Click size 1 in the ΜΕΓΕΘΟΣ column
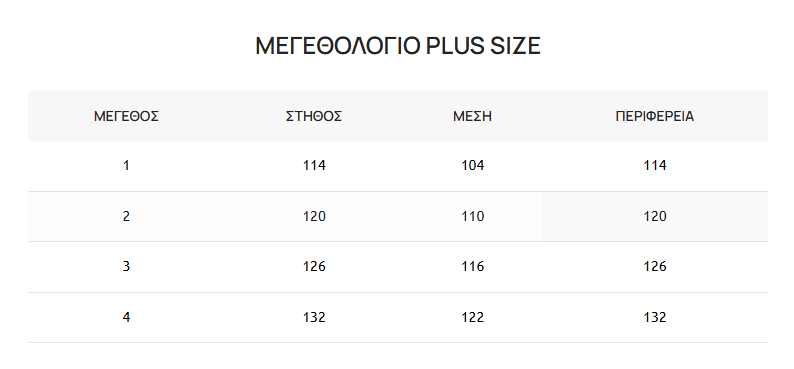 tap(126, 166)
